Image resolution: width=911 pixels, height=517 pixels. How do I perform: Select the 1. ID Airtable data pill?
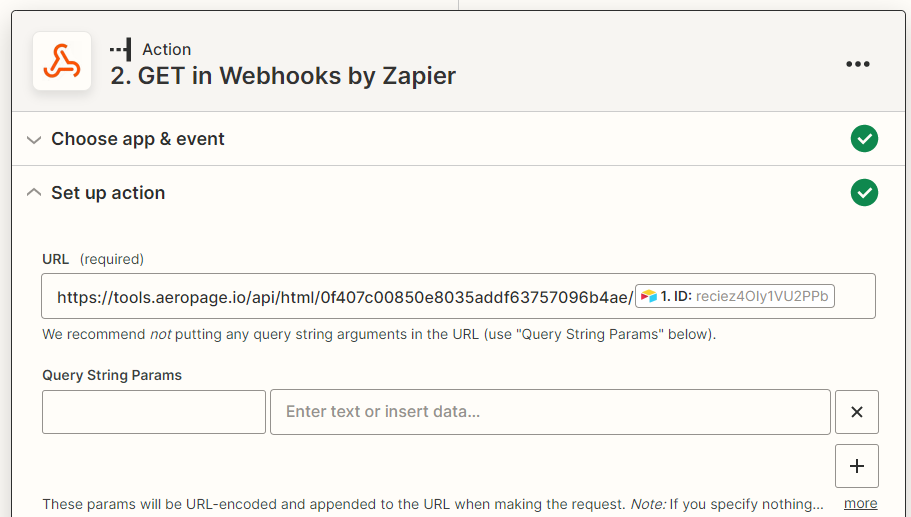pos(735,296)
